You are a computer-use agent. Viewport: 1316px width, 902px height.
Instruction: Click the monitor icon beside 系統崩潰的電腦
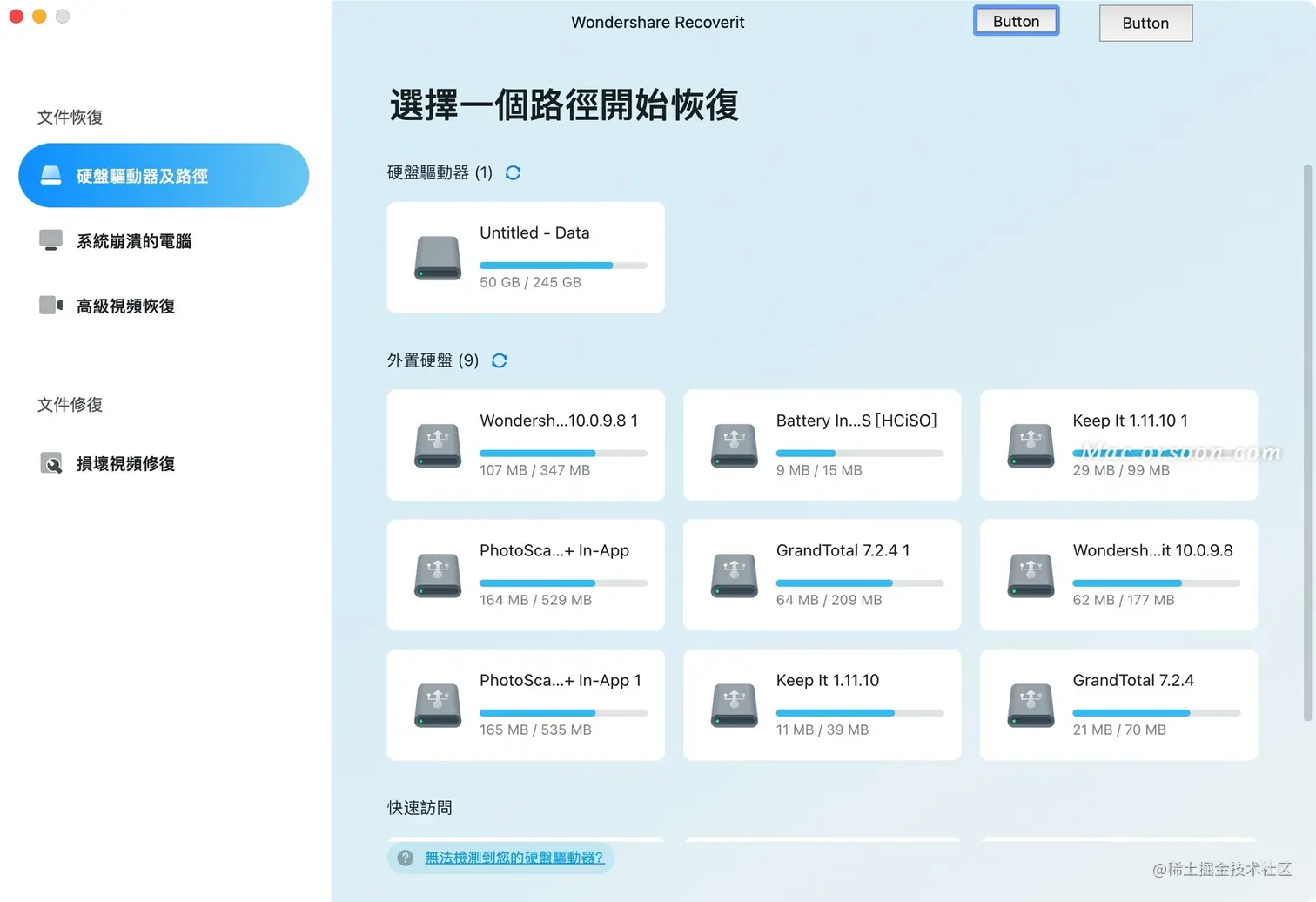[x=51, y=240]
